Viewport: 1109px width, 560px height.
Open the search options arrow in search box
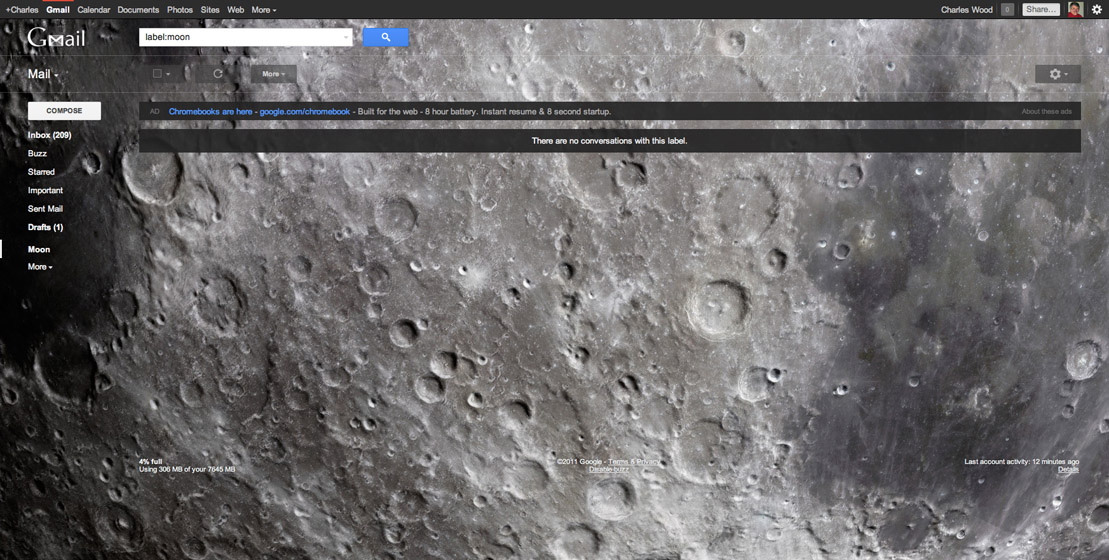(346, 37)
